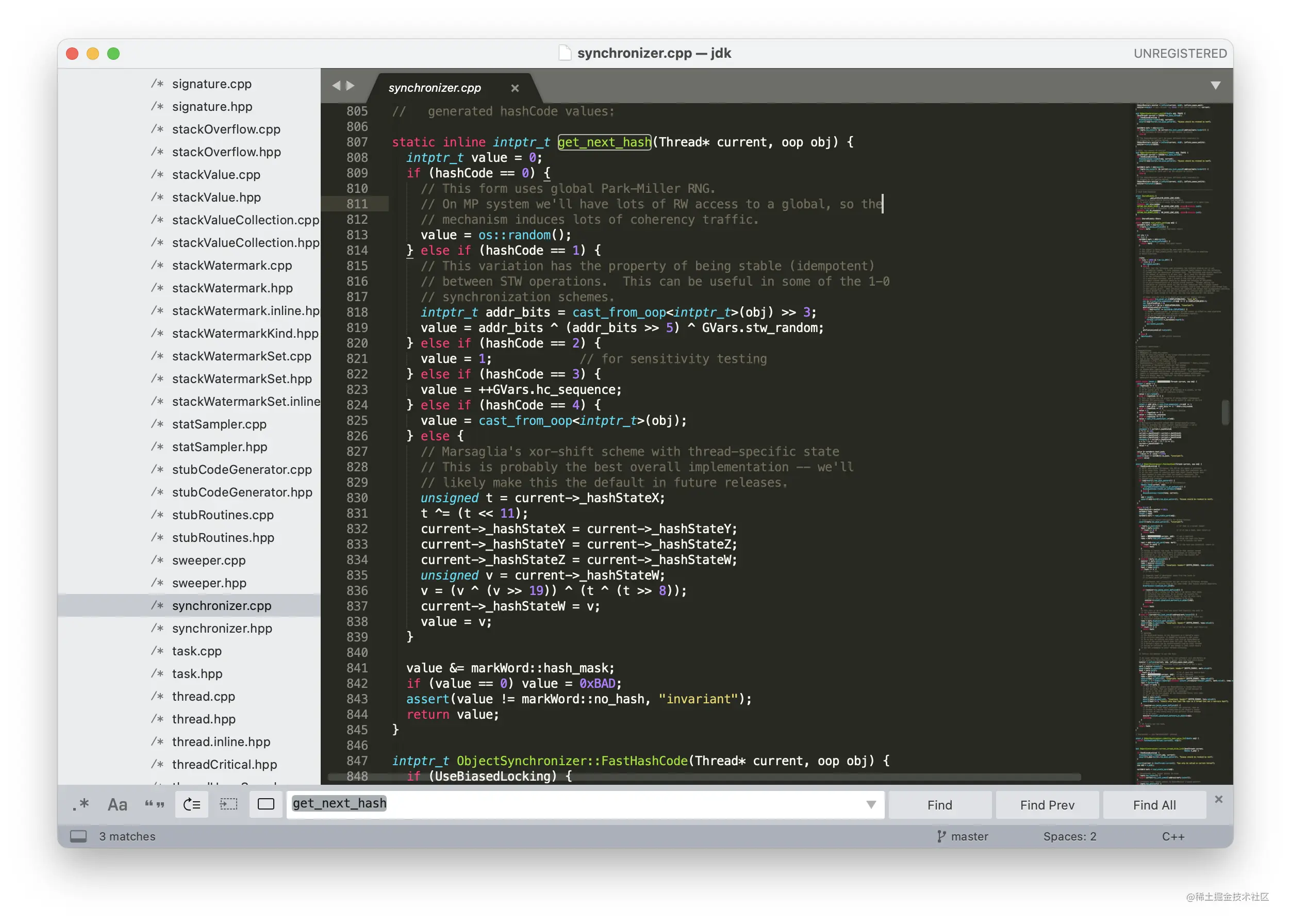Image resolution: width=1291 pixels, height=924 pixels.
Task: Toggle the wrap search icon
Action: [192, 804]
